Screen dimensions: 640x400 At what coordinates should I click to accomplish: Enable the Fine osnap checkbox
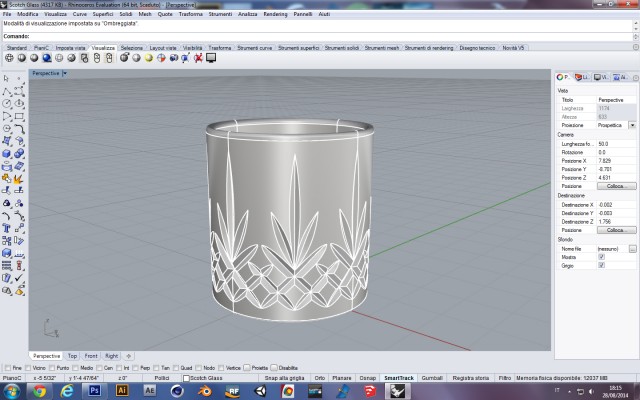tap(8, 368)
